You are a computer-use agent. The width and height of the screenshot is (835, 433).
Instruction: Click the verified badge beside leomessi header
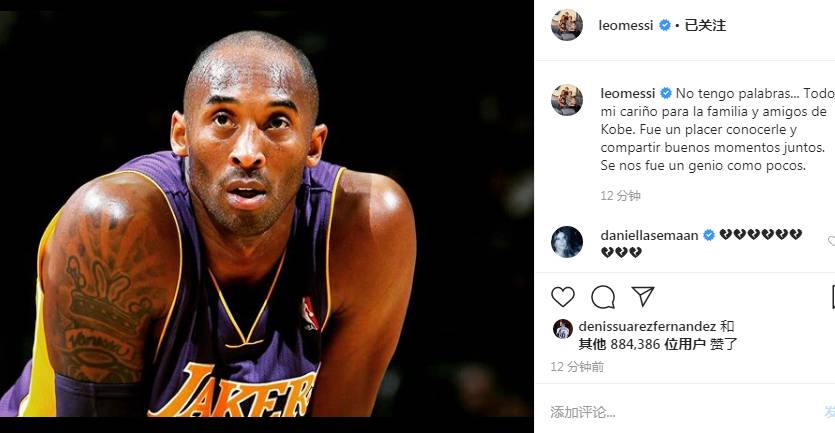pos(665,25)
